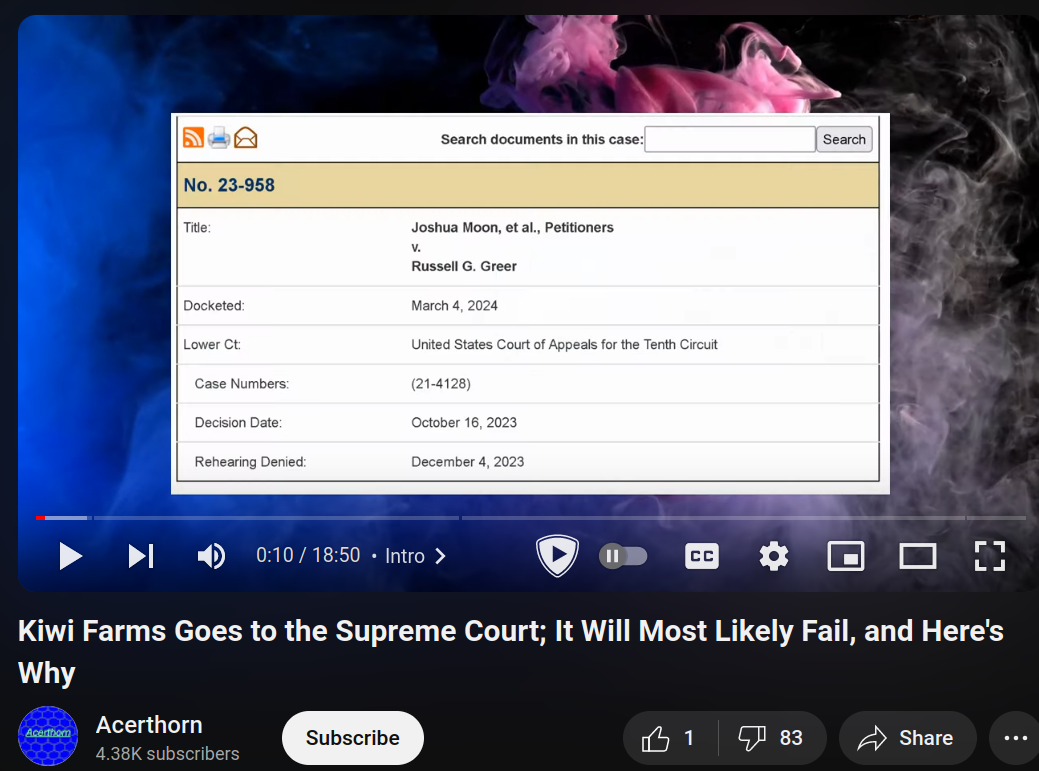Click the docket Search button
Screen dimensions: 1039x771
(844, 139)
